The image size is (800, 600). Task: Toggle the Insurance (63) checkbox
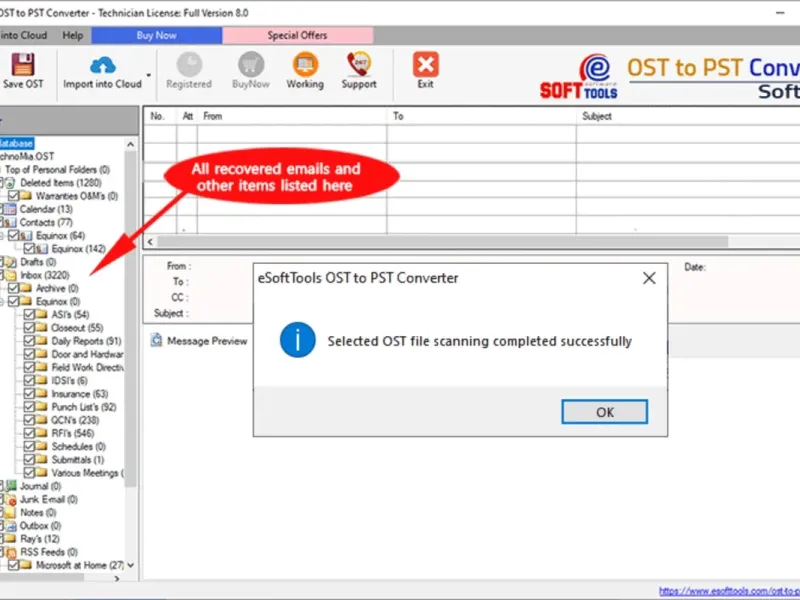tap(29, 393)
